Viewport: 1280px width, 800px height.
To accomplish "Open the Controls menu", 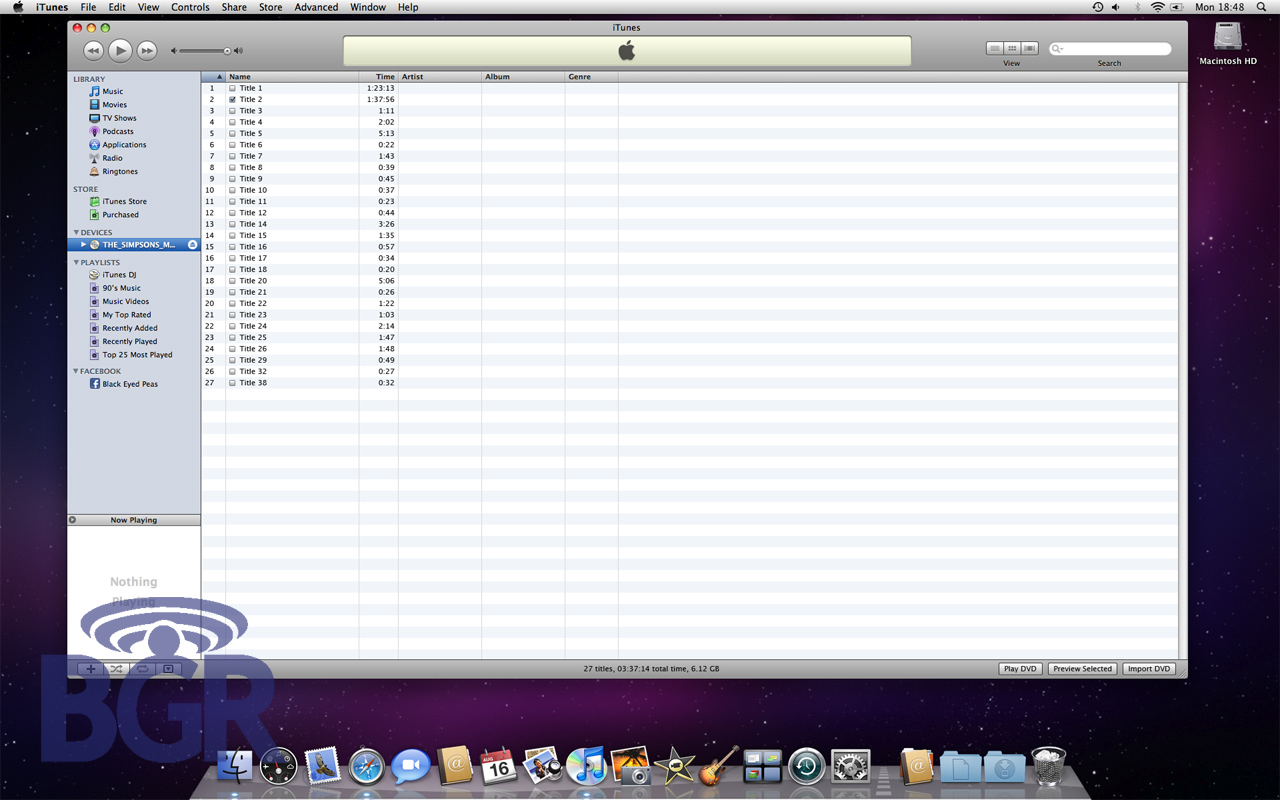I will pos(190,7).
